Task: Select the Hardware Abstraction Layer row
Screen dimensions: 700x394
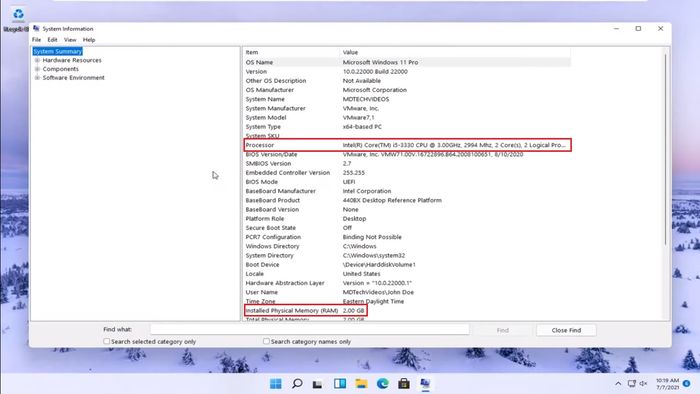Action: coord(407,283)
